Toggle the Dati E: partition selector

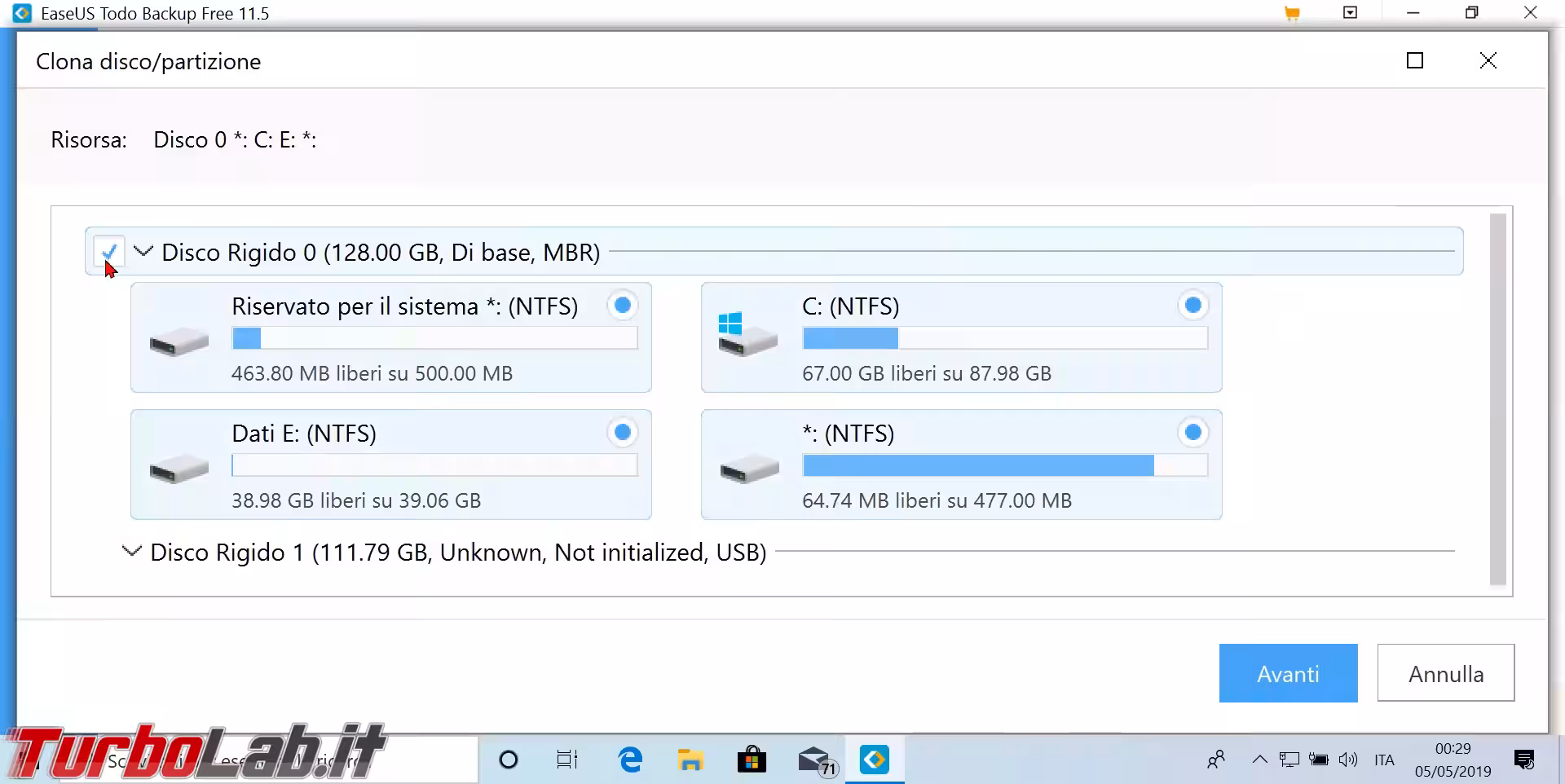click(623, 433)
